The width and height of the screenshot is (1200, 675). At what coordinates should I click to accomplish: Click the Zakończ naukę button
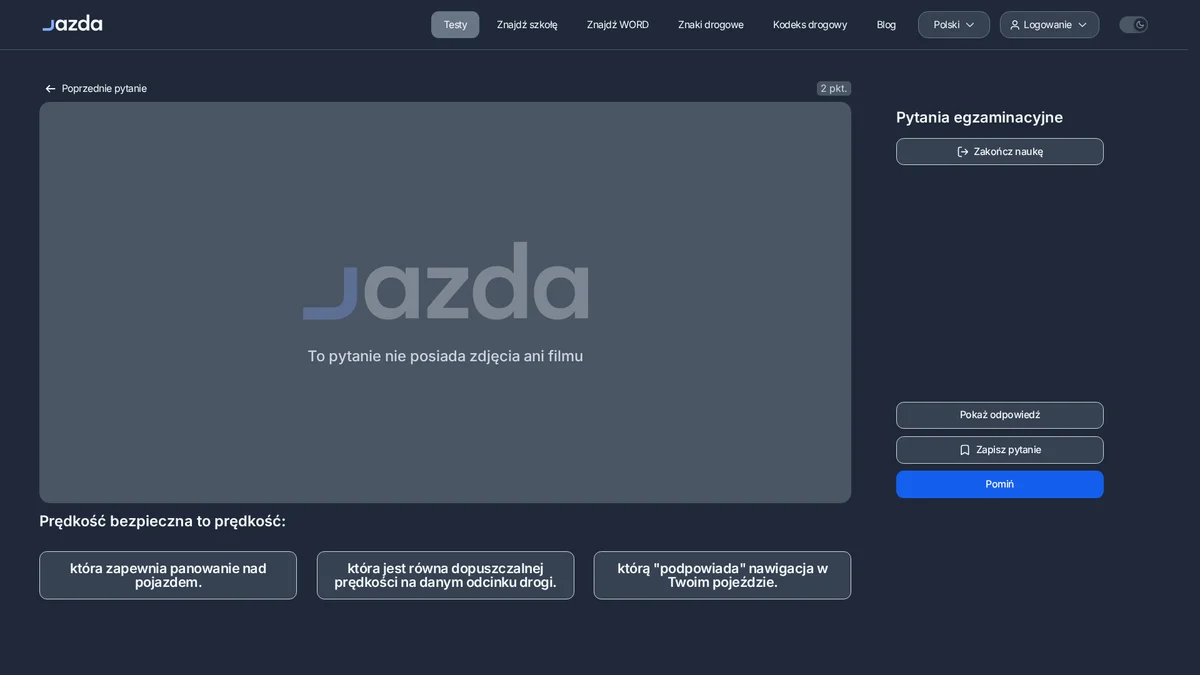click(1000, 152)
